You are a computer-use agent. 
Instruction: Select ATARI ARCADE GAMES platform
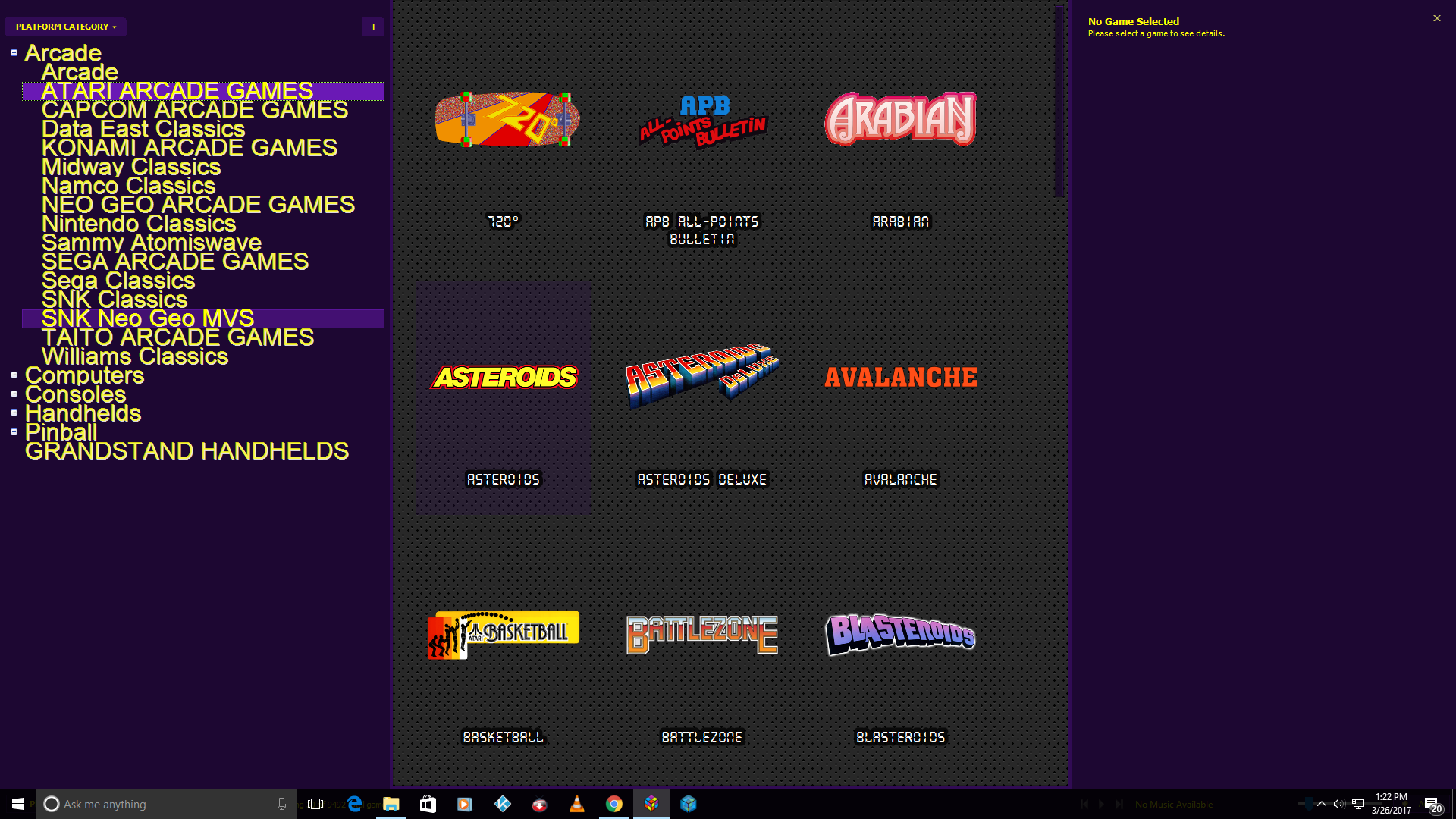(203, 91)
